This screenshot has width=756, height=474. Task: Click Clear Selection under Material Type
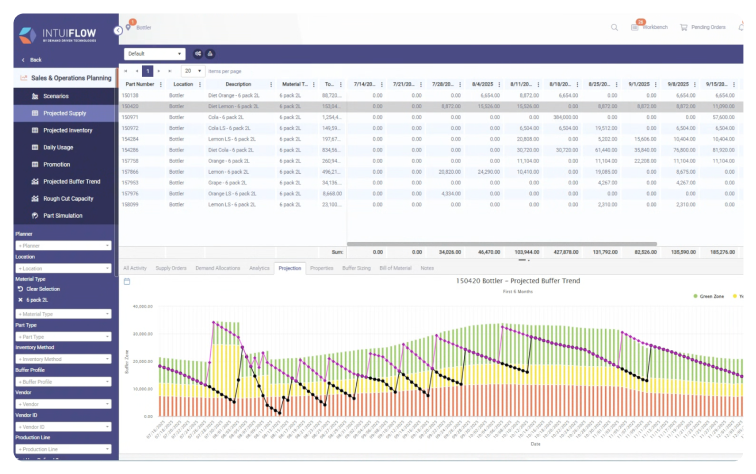[43, 289]
